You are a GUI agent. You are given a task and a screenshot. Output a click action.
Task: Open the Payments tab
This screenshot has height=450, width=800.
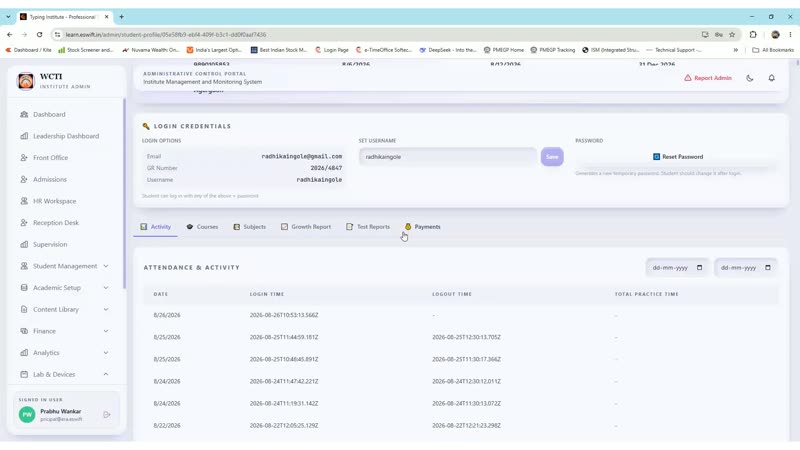click(x=422, y=227)
